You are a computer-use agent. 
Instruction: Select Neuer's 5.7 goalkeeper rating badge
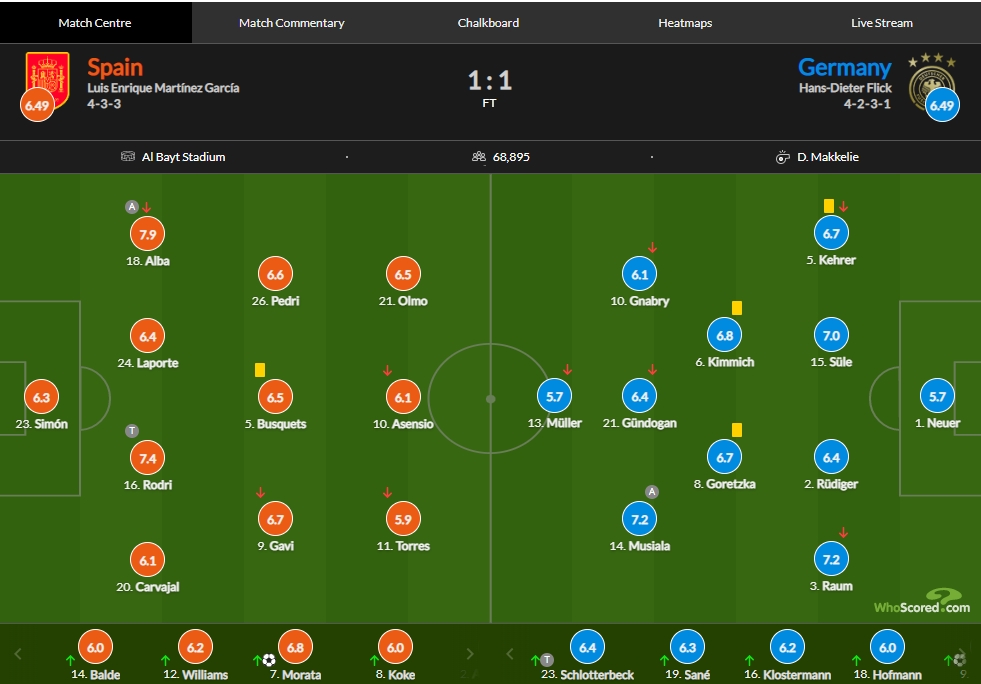(x=937, y=396)
